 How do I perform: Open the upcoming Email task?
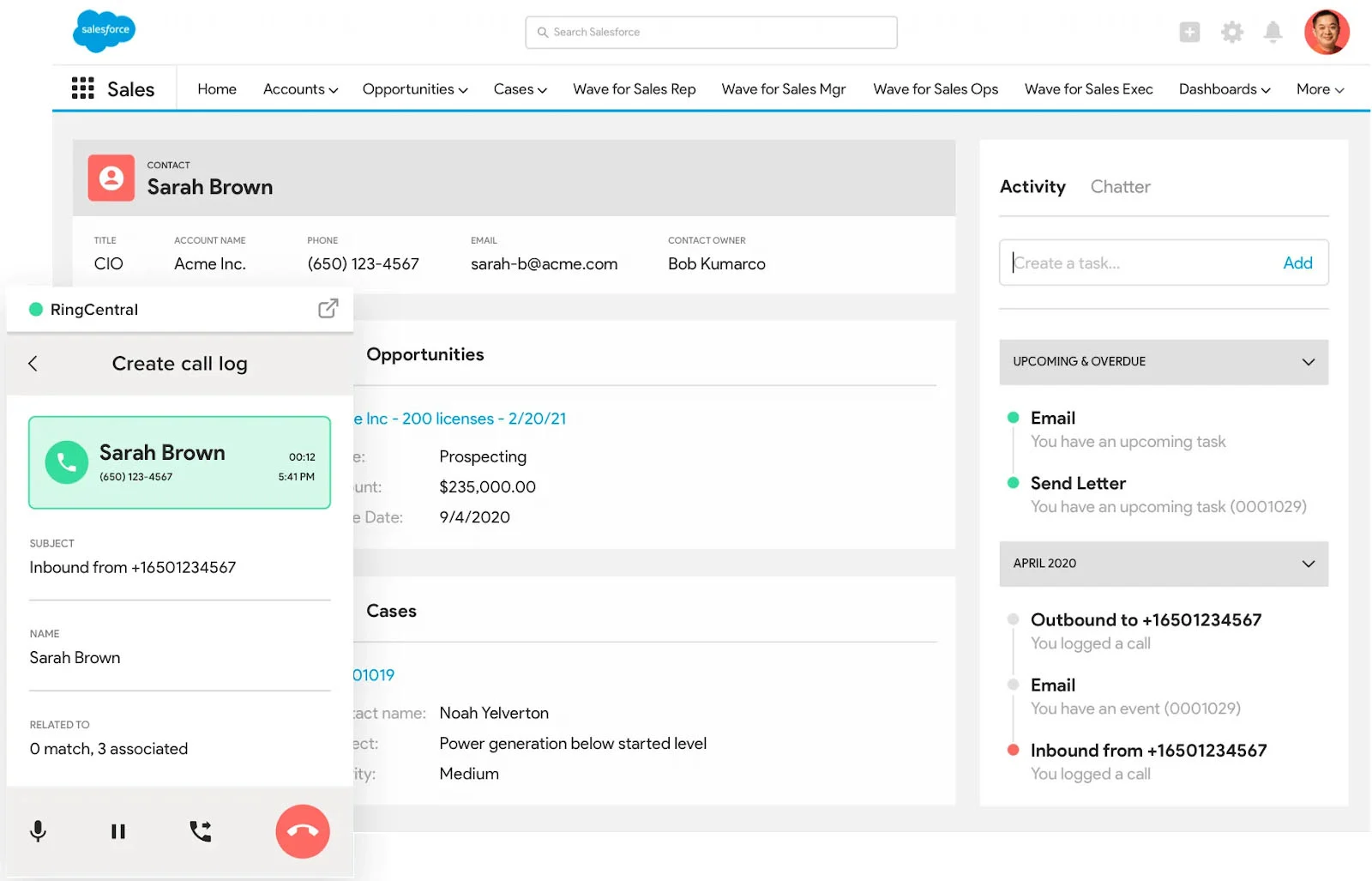pyautogui.click(x=1053, y=418)
